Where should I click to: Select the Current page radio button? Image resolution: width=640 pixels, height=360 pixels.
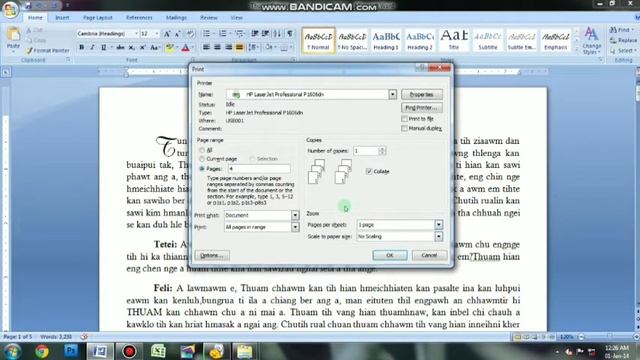tap(202, 159)
